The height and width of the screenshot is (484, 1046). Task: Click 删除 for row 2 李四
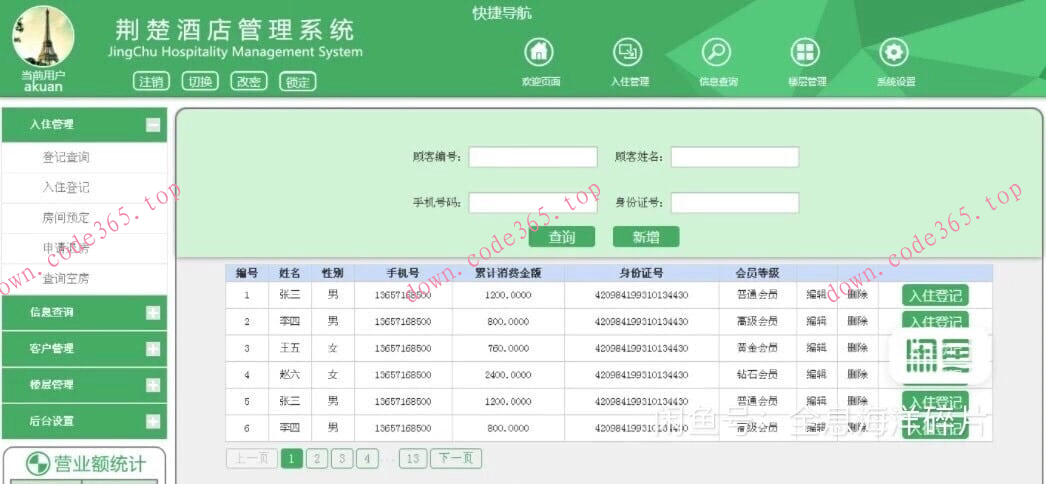857,321
